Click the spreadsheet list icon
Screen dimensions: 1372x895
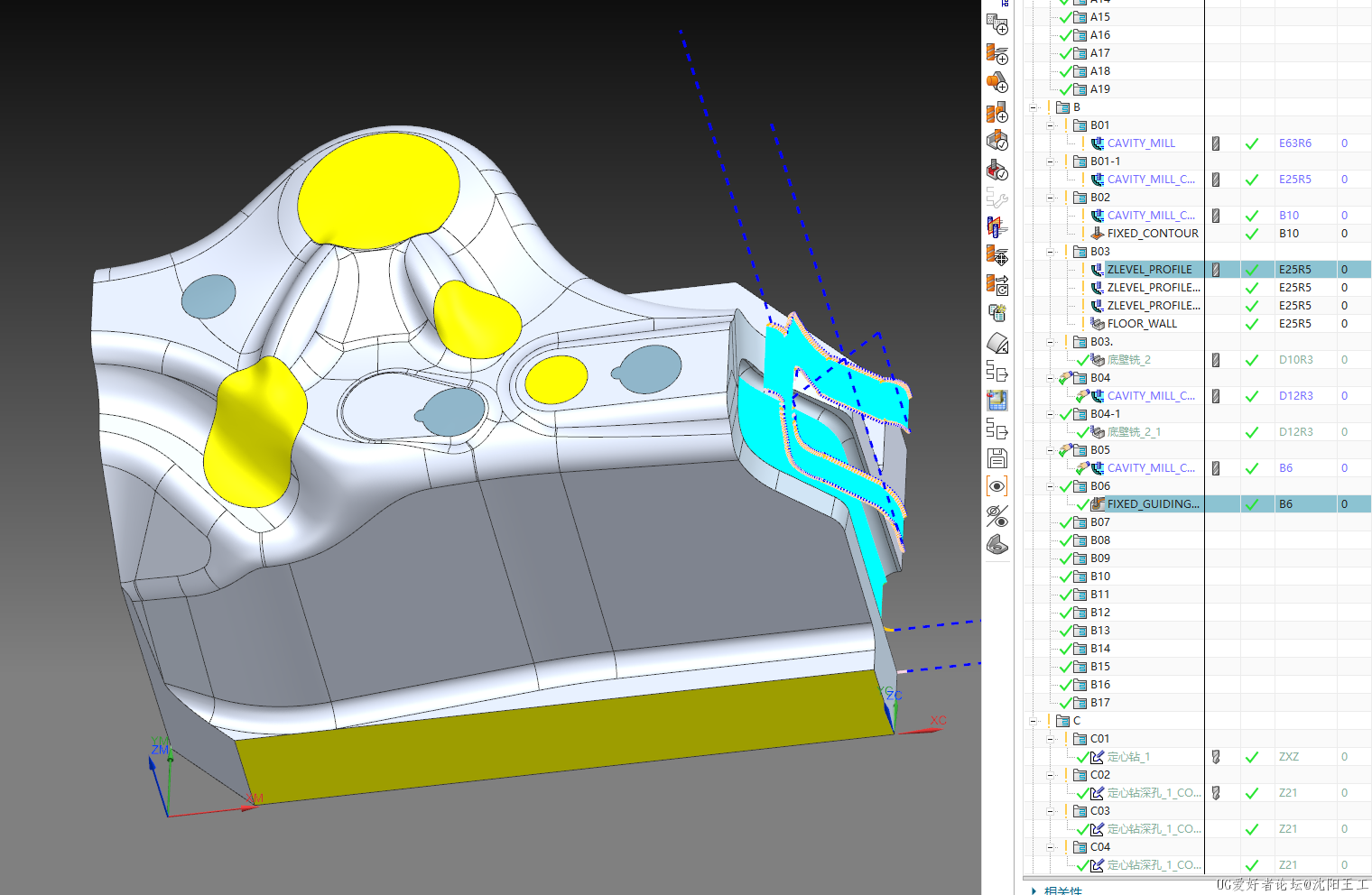tap(997, 314)
